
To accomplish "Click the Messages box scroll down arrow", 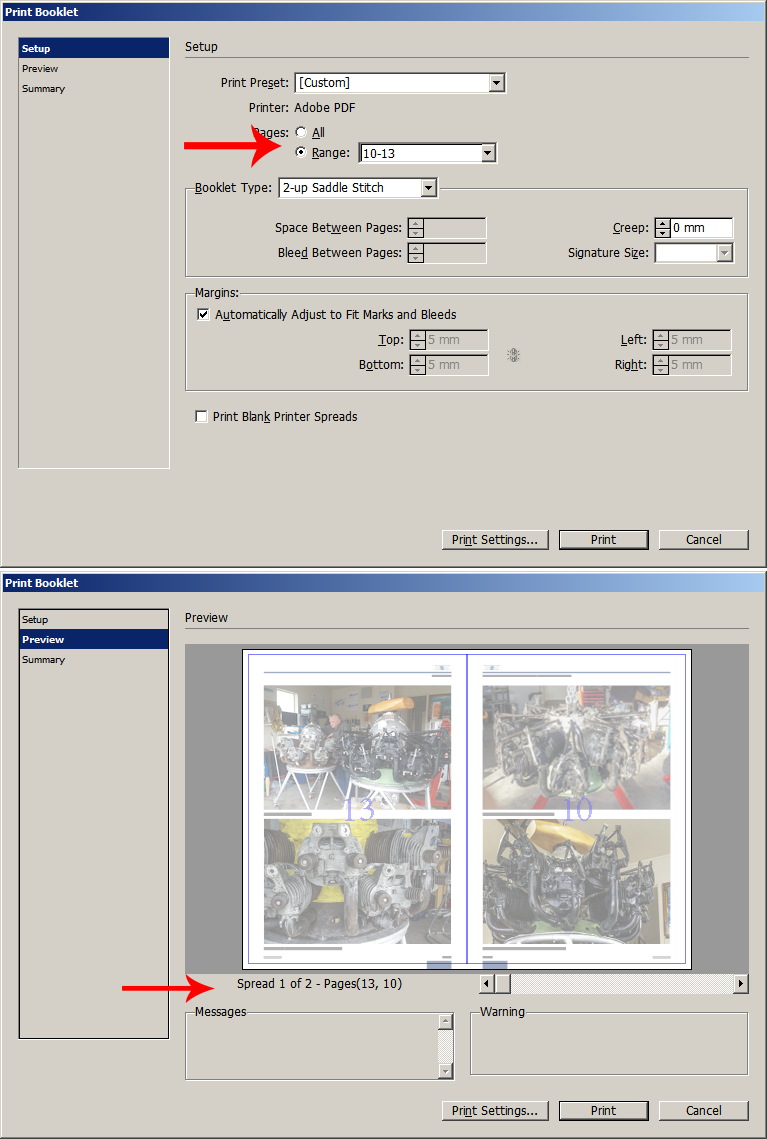I will (x=446, y=1071).
